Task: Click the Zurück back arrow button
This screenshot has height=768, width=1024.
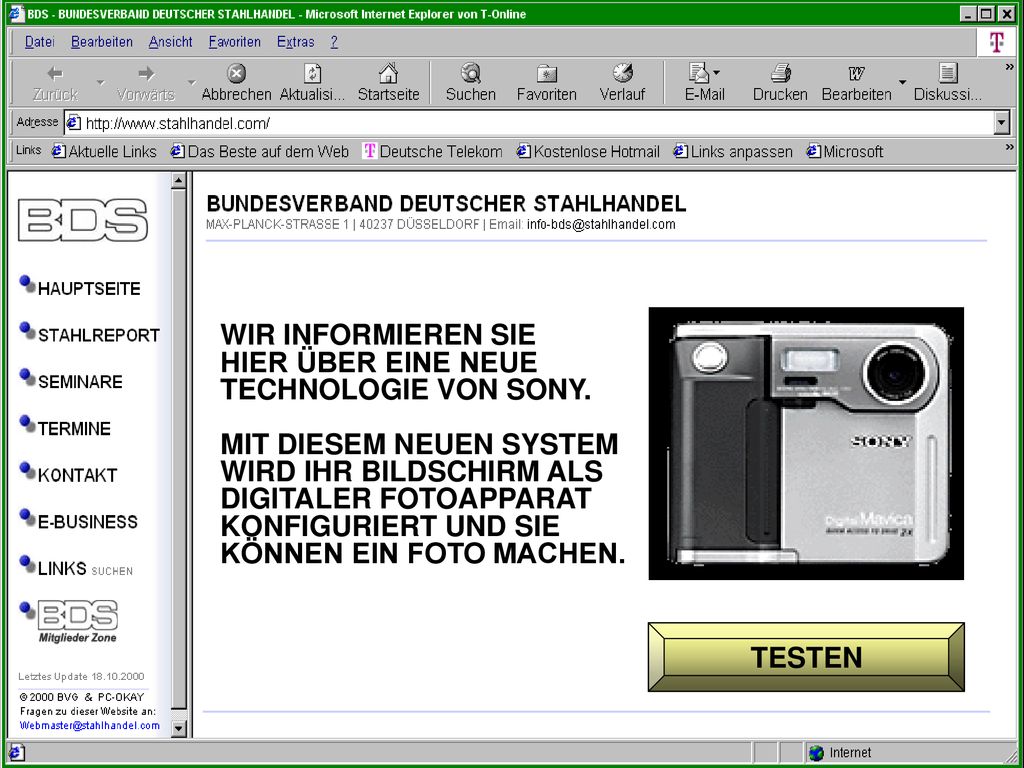Action: [56, 82]
